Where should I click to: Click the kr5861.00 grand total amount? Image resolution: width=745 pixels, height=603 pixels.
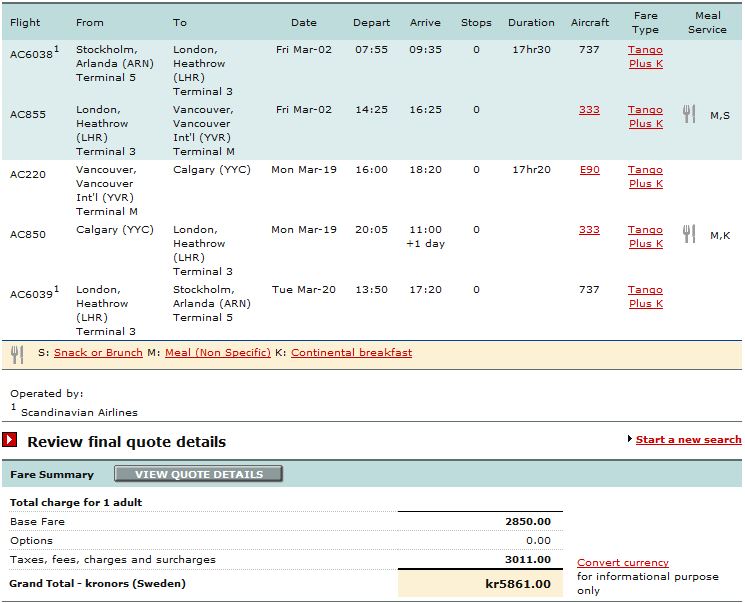[518, 584]
